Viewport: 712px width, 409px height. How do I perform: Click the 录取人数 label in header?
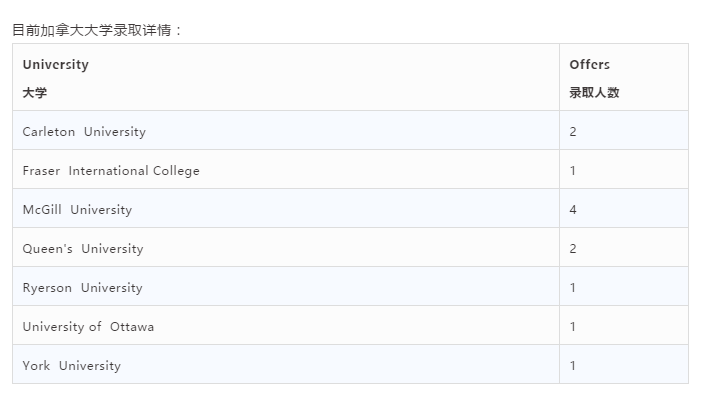click(594, 93)
